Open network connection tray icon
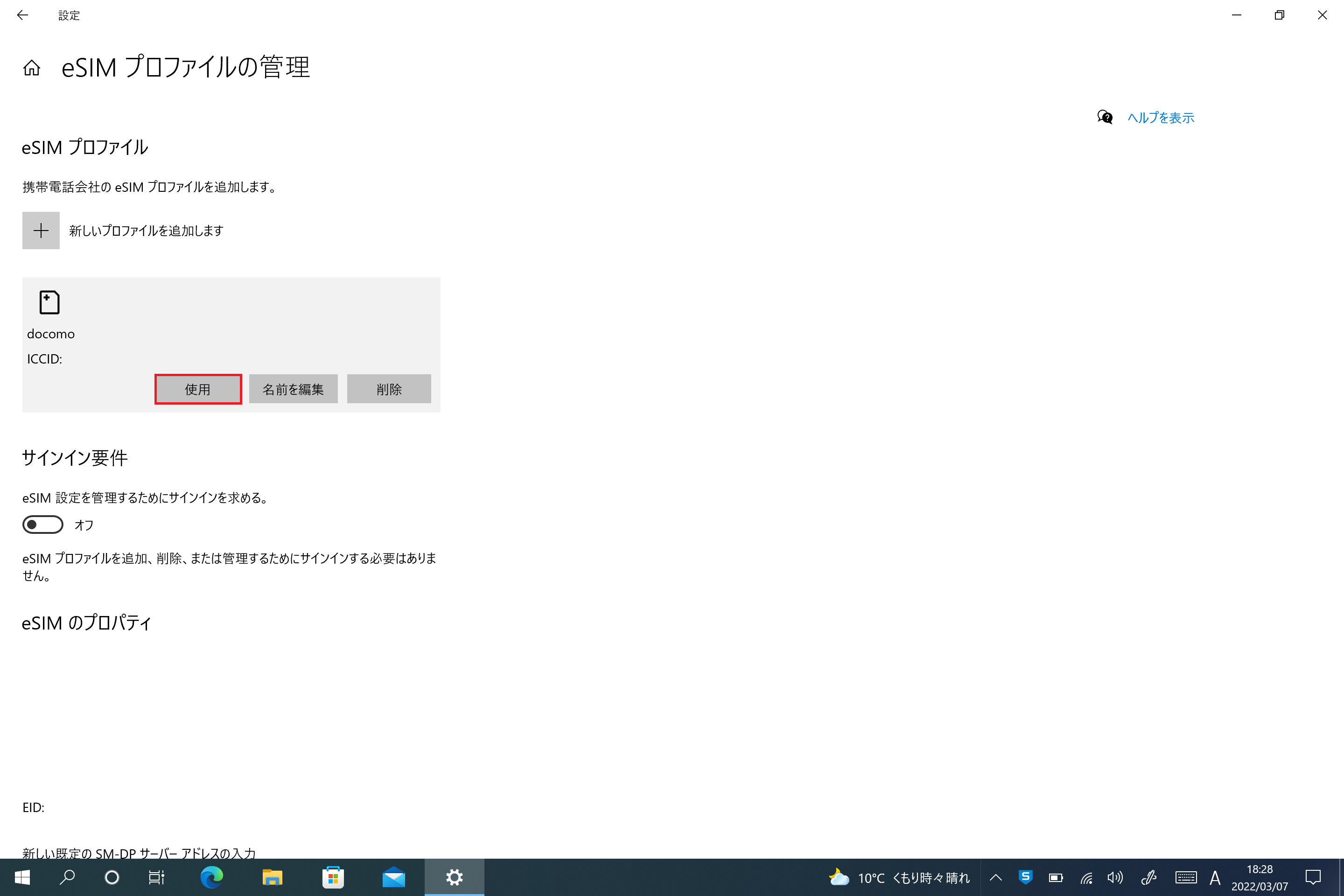 pos(1086,877)
